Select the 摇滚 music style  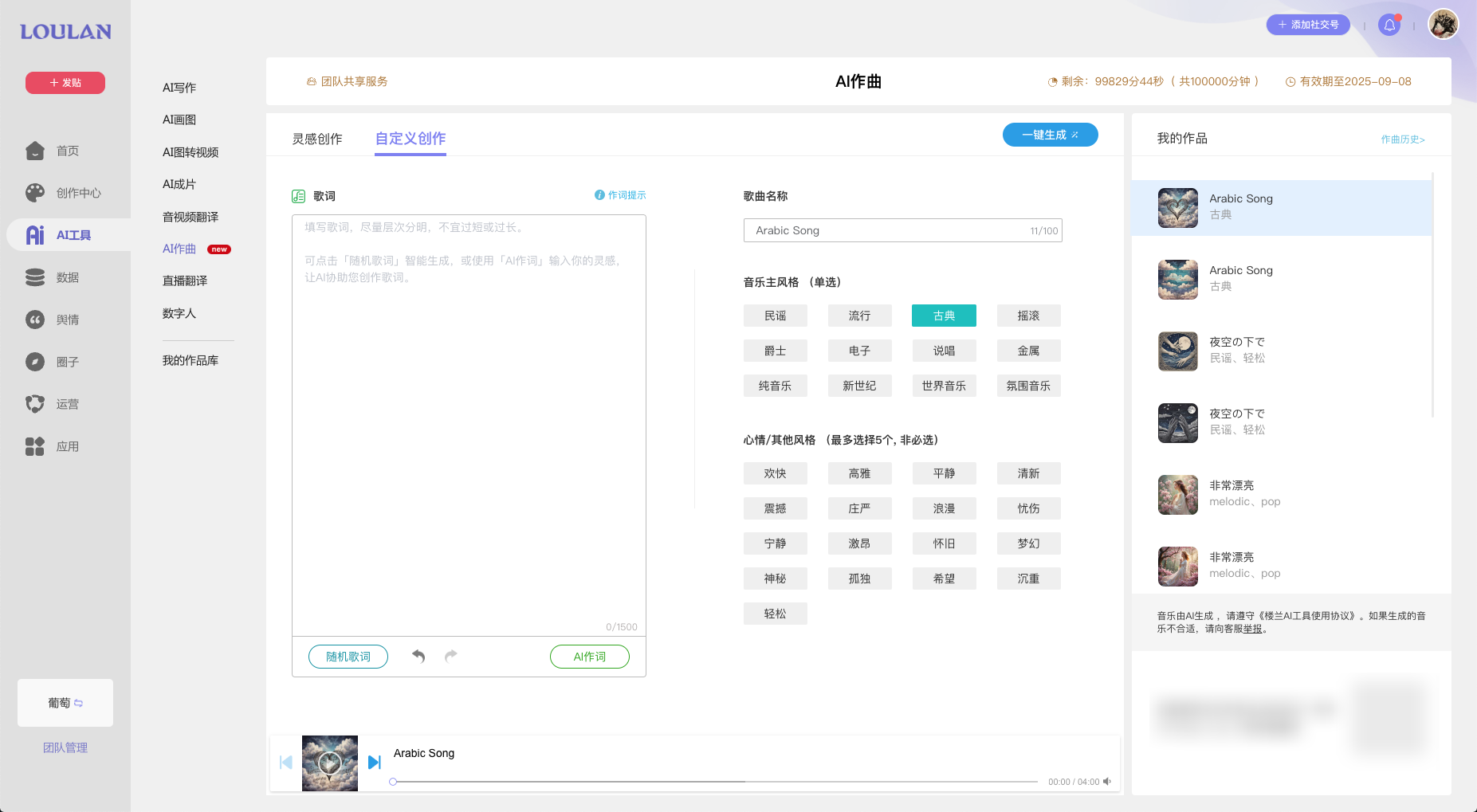(x=1028, y=315)
